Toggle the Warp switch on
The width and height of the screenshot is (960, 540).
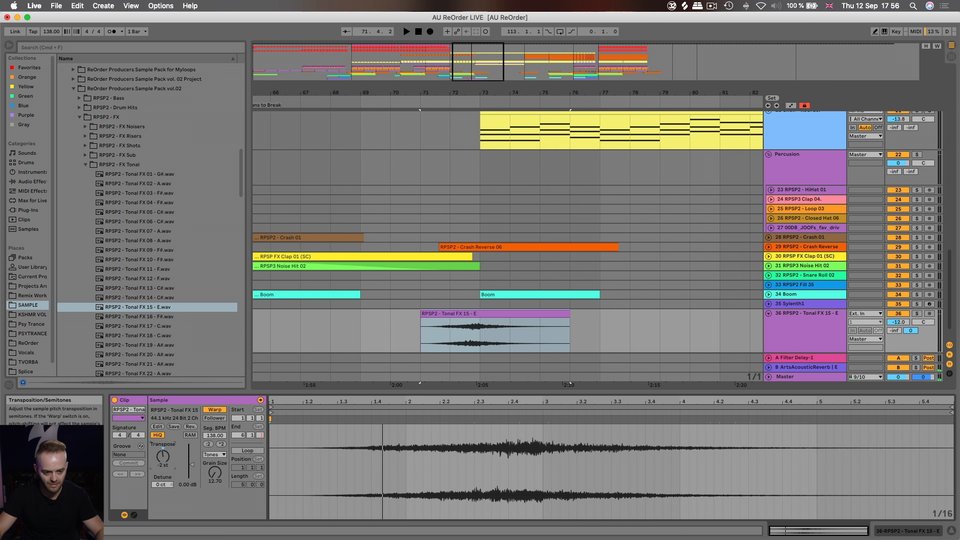tap(215, 410)
